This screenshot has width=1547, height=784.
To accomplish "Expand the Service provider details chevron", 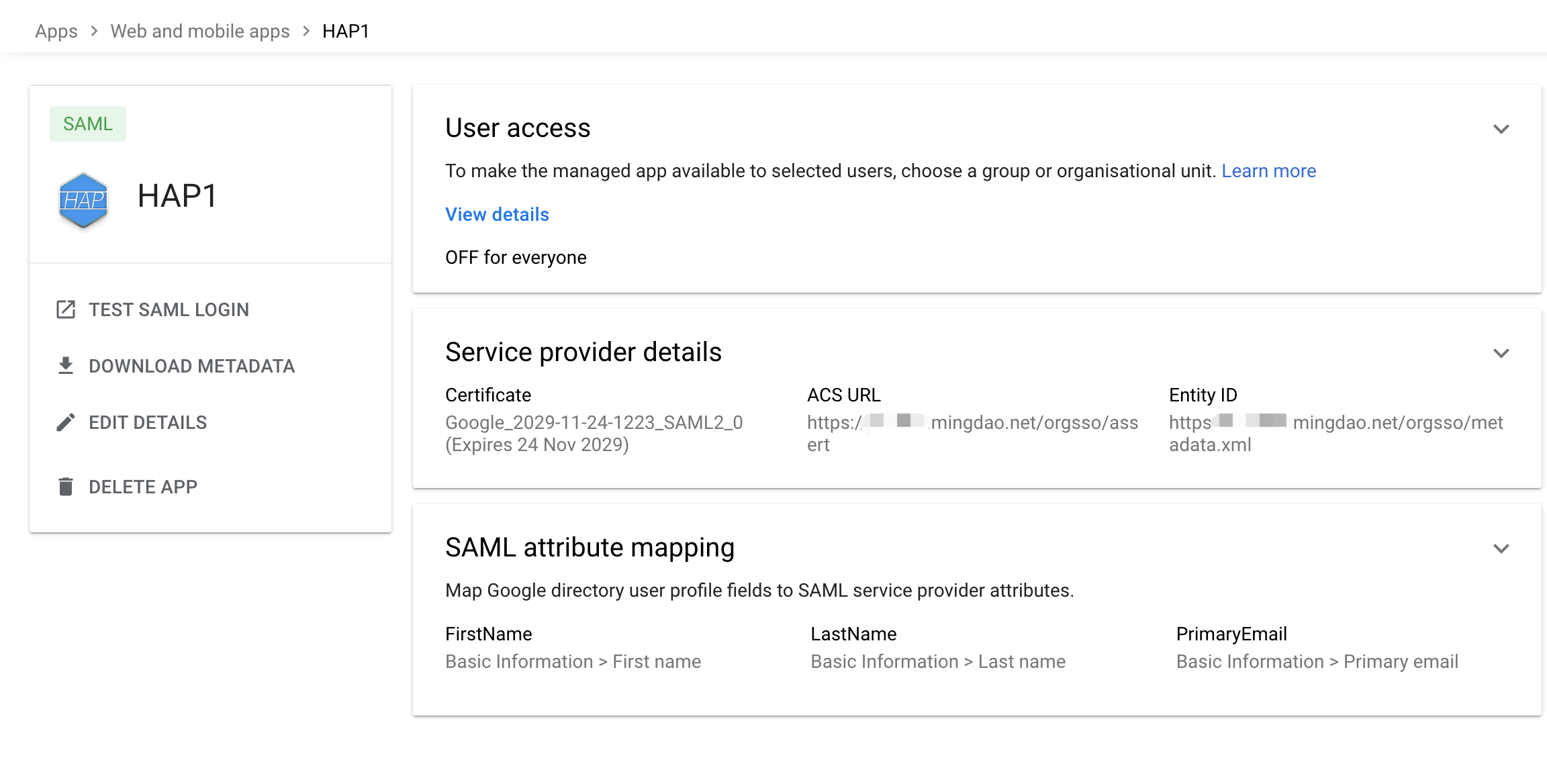I will [x=1501, y=353].
